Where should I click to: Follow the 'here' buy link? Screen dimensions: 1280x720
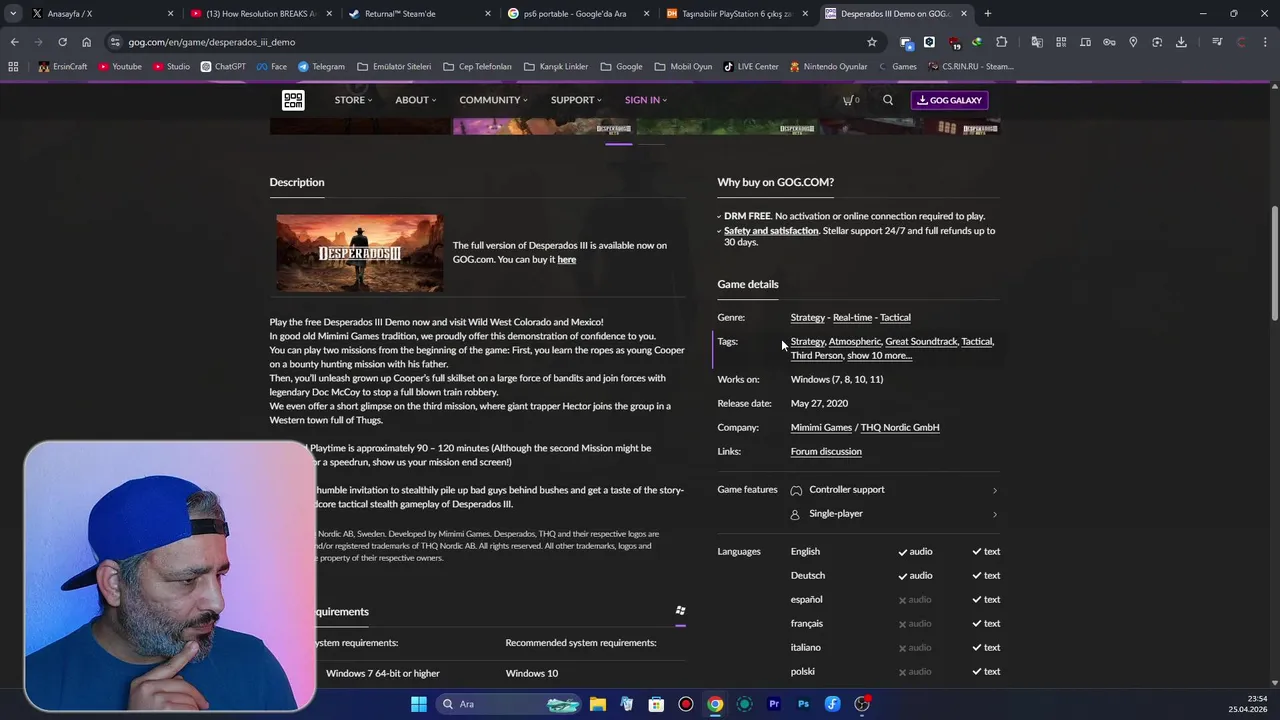[x=566, y=260]
